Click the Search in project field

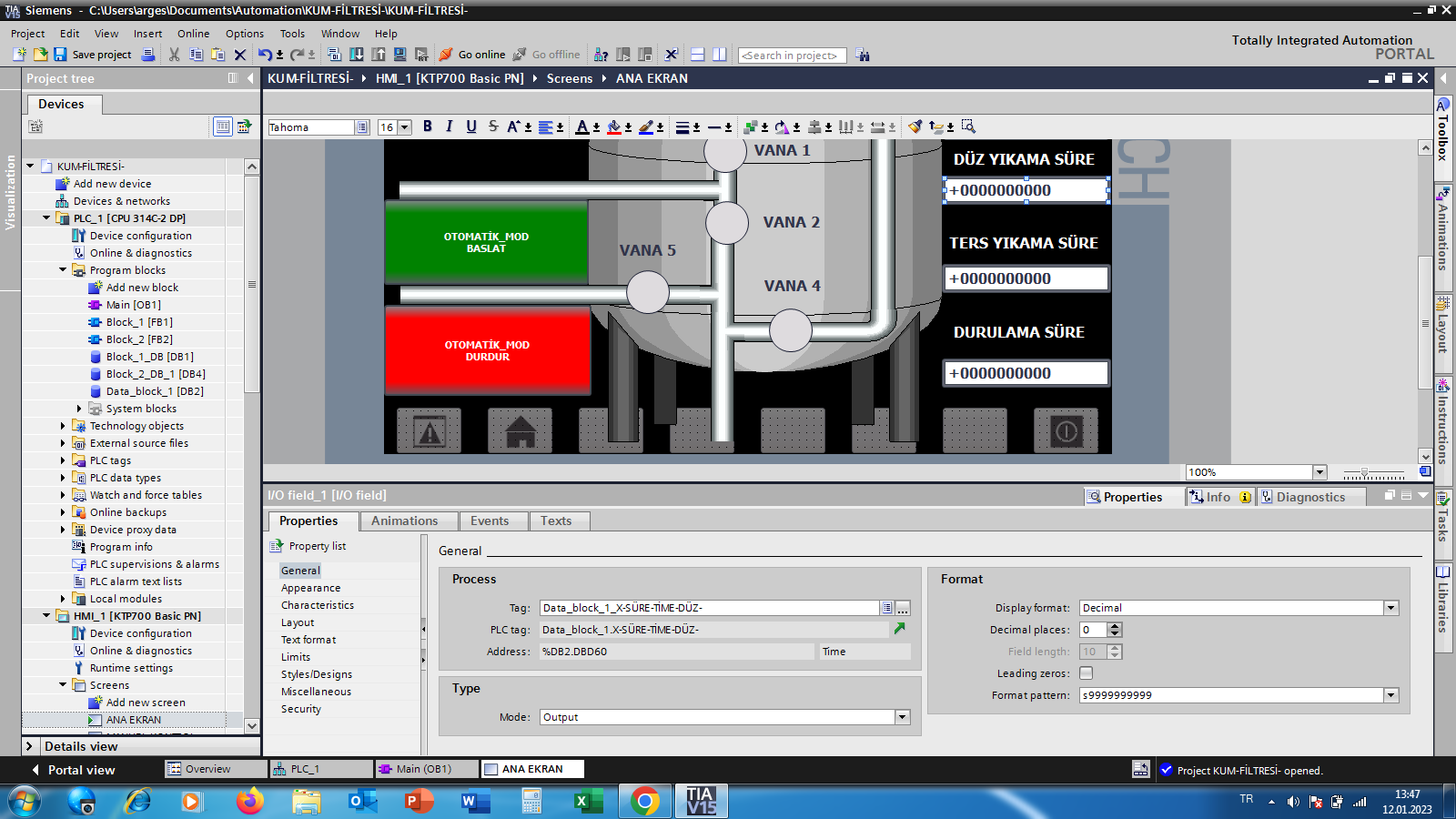(792, 56)
